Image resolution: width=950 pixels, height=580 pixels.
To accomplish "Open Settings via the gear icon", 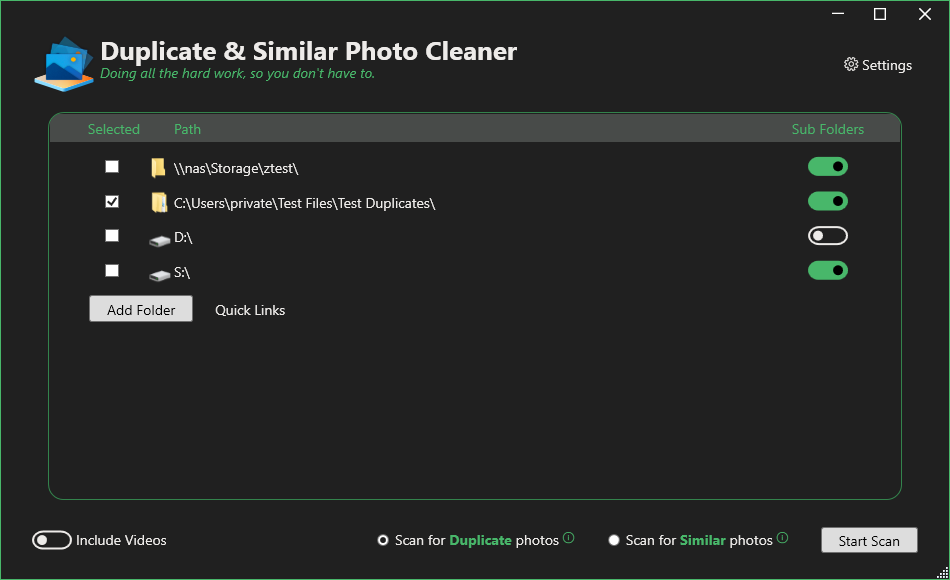I will point(851,65).
